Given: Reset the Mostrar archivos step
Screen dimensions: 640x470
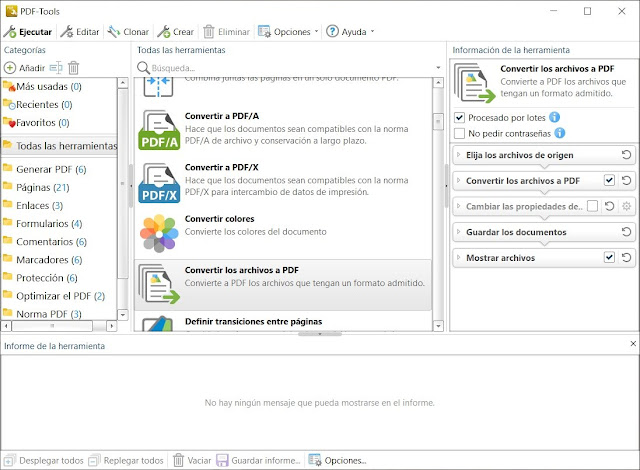Looking at the screenshot, I should [x=627, y=257].
